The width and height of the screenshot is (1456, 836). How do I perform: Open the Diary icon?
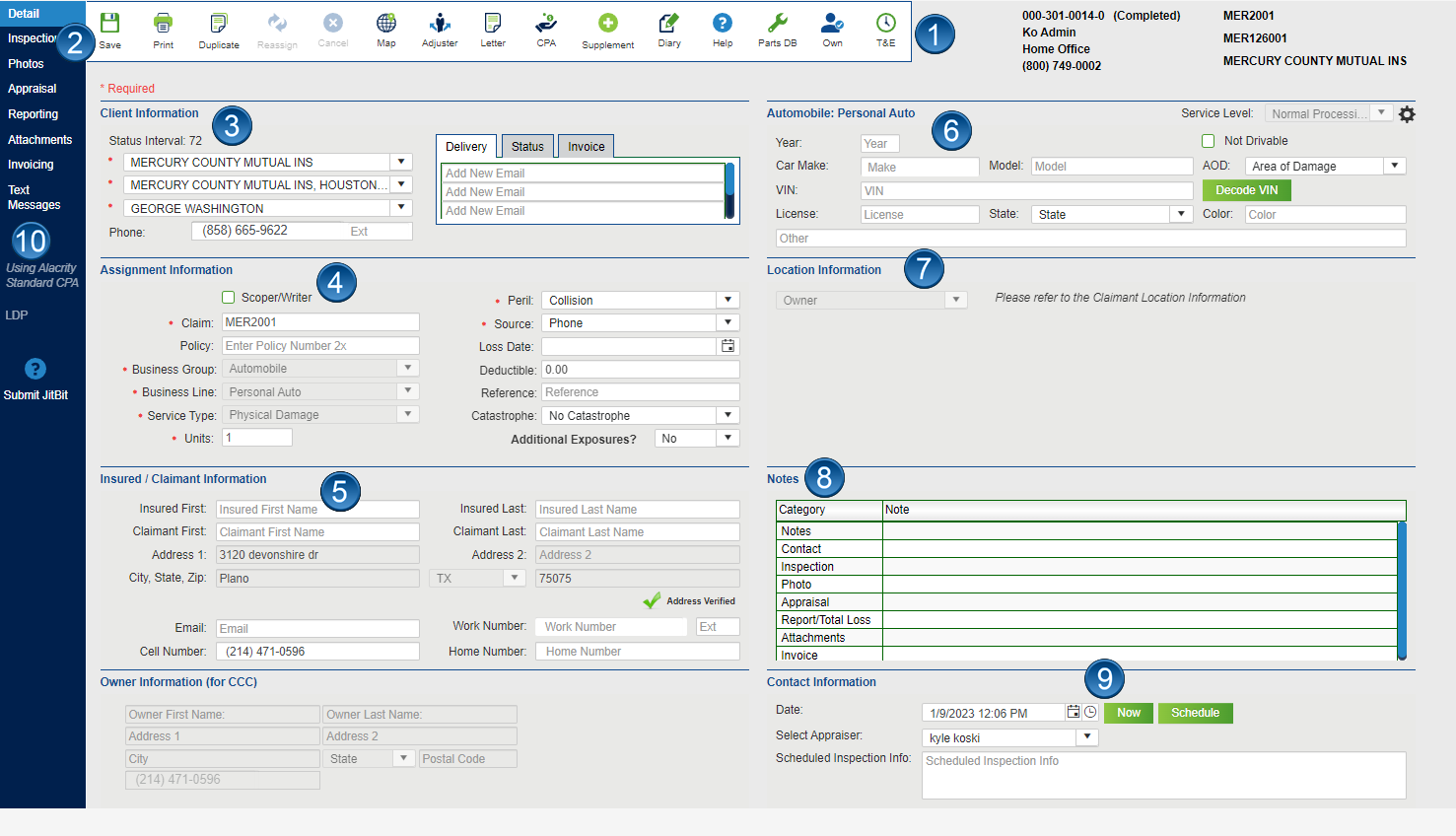[669, 24]
